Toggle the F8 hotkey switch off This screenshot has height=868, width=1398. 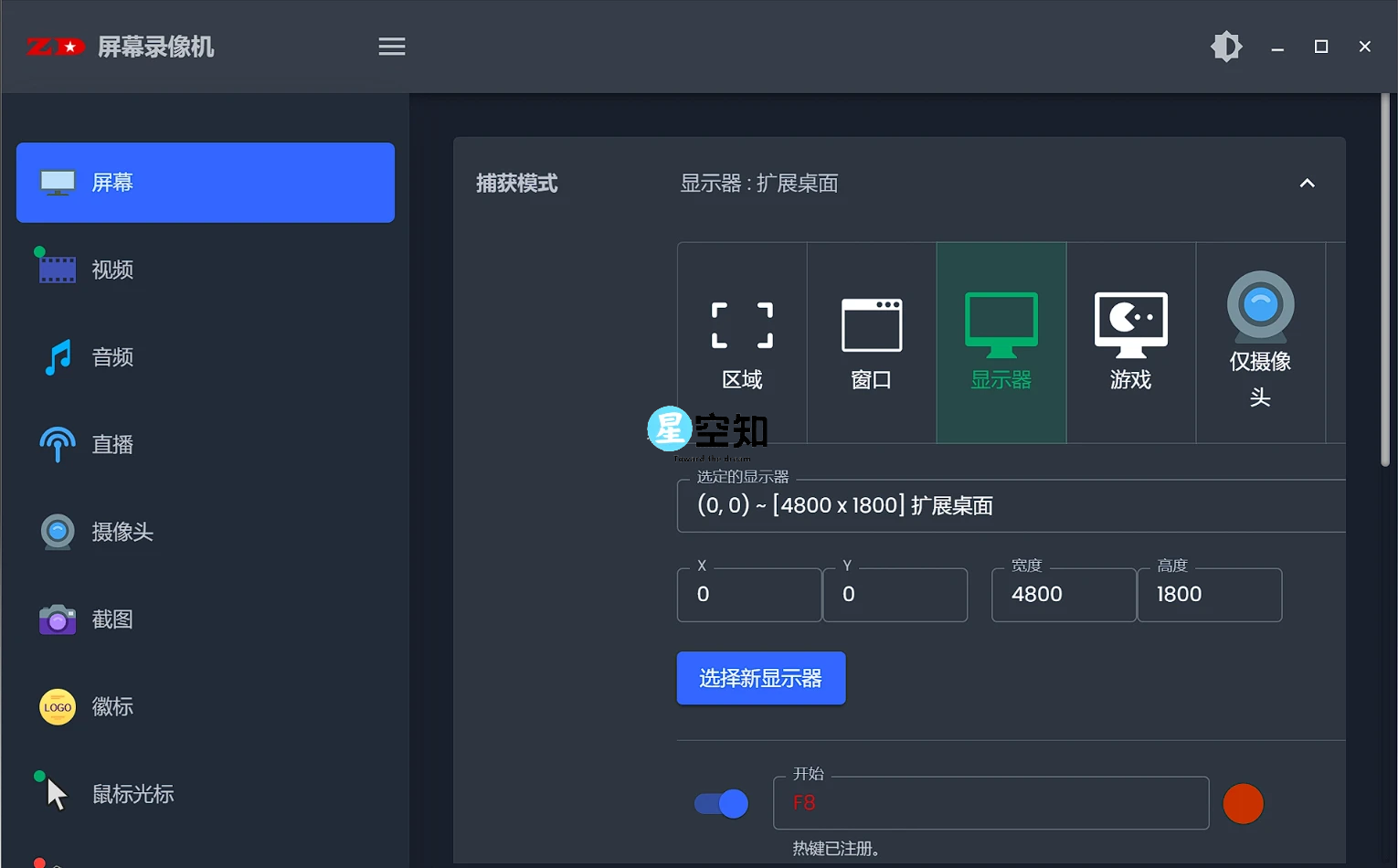pyautogui.click(x=720, y=803)
